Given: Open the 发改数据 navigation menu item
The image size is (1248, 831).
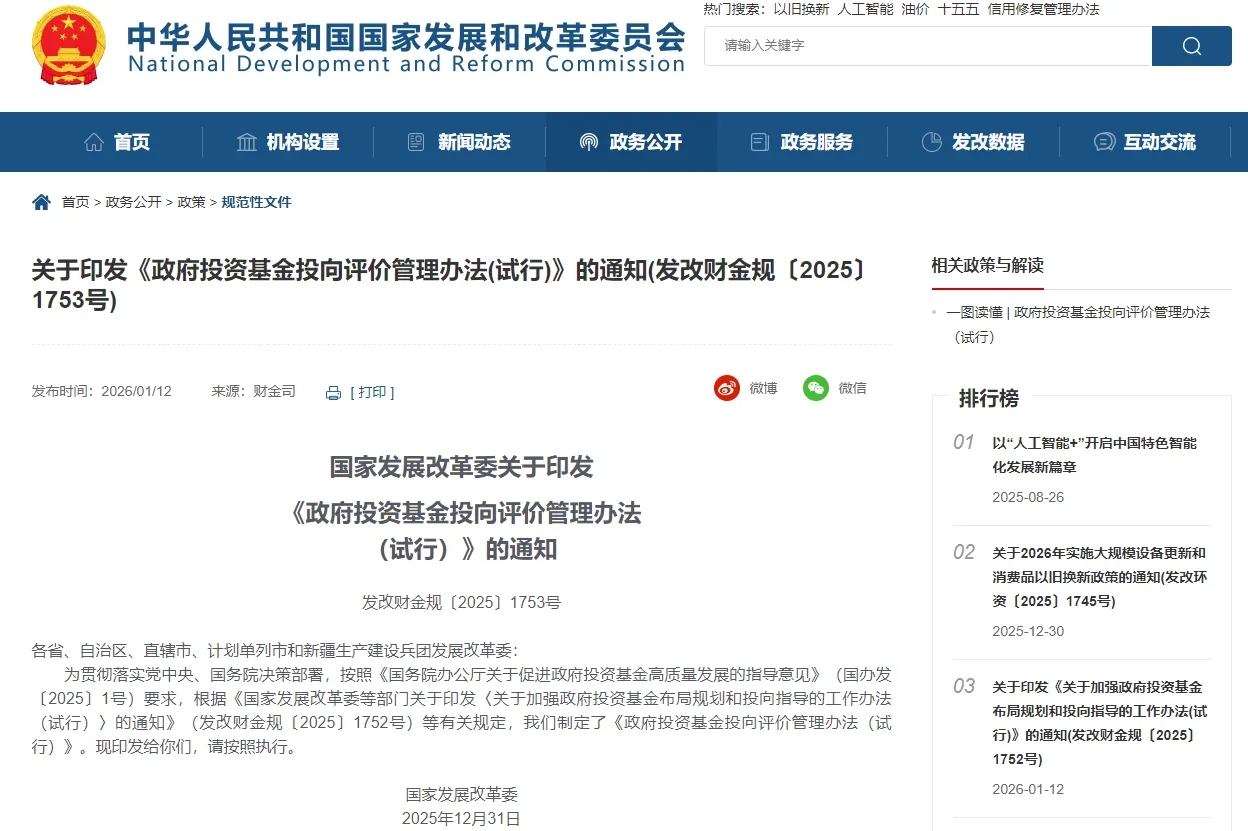Looking at the screenshot, I should click(x=973, y=142).
